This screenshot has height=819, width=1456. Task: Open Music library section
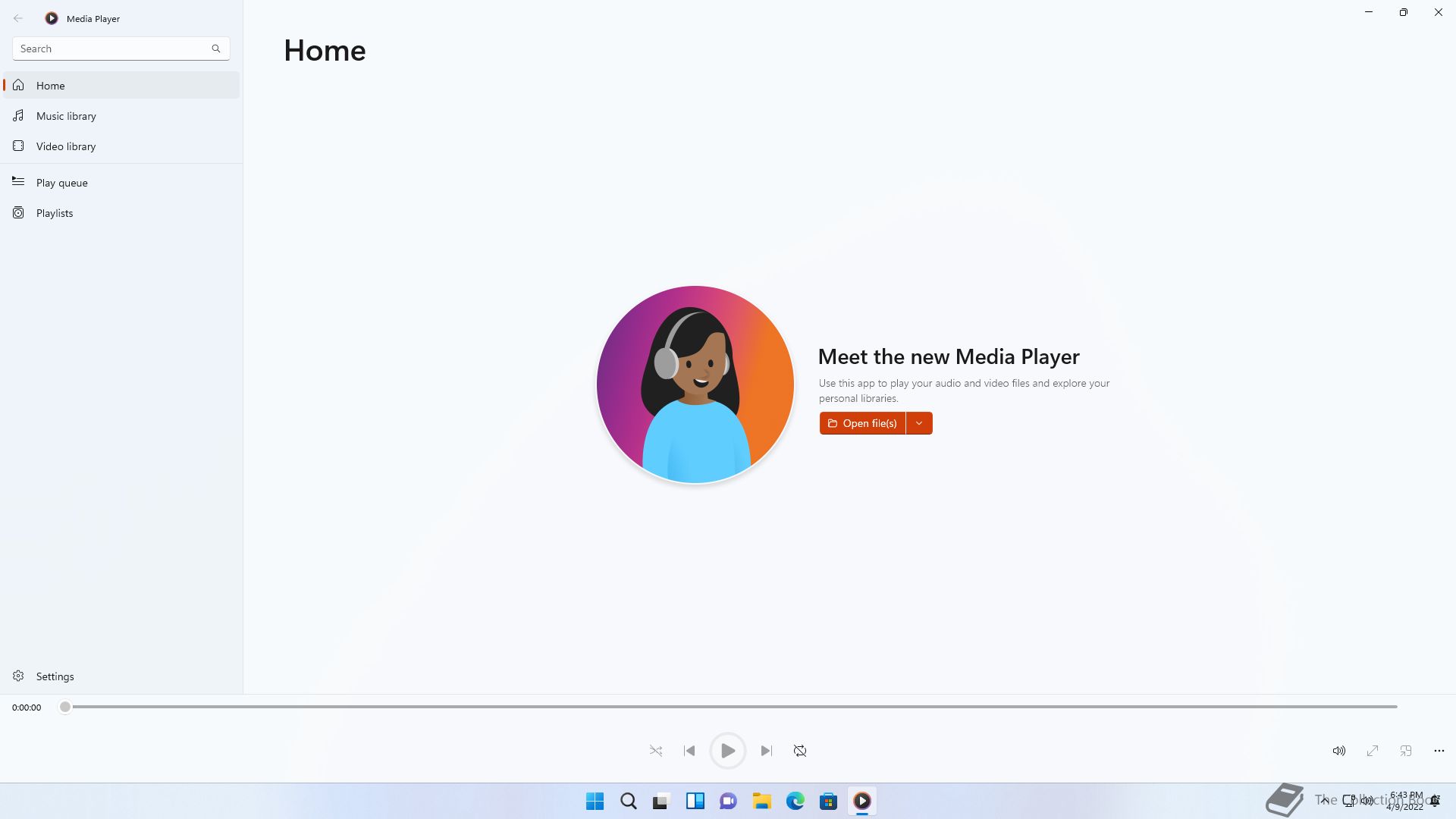66,116
